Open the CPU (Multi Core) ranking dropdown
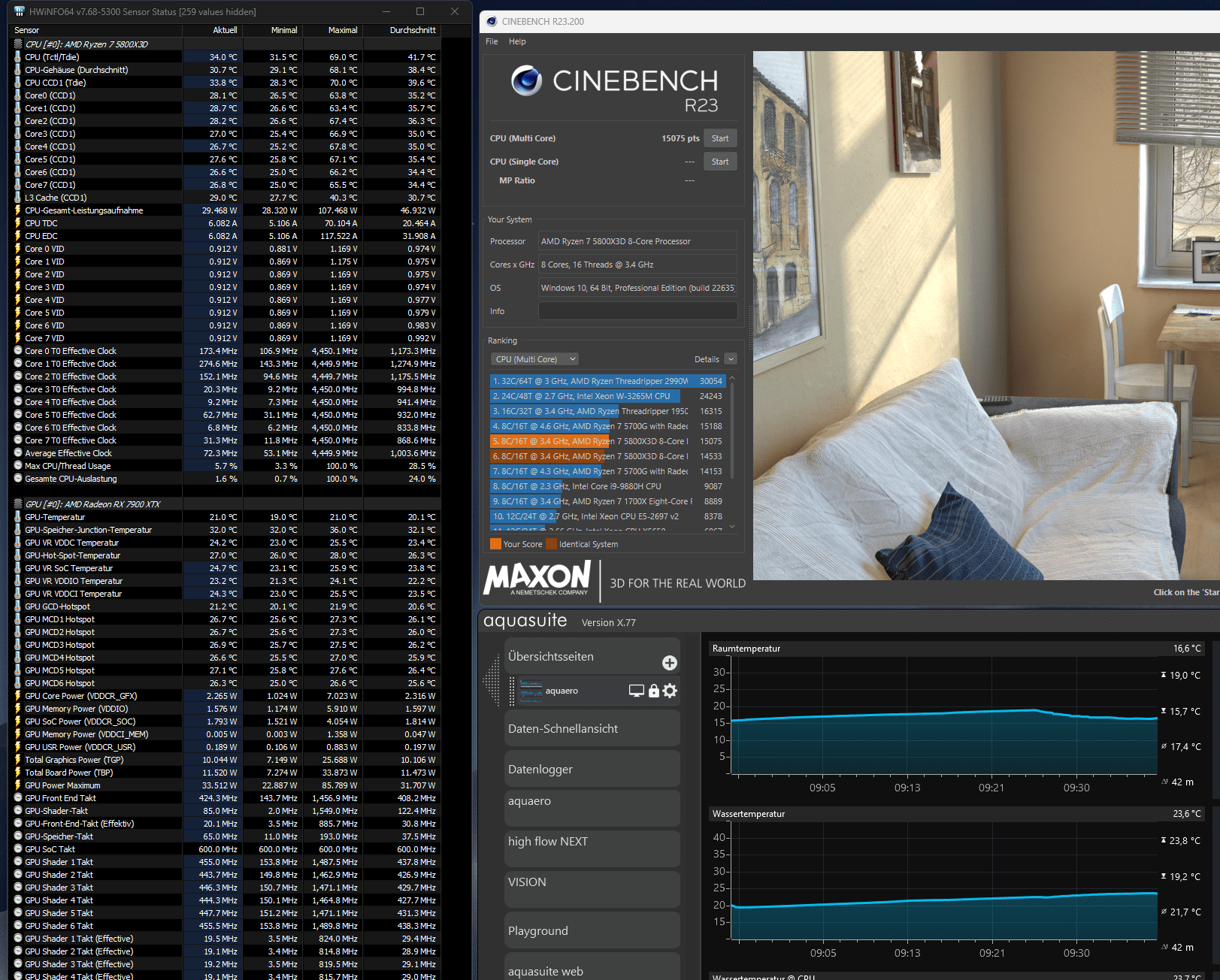1220x980 pixels. [x=534, y=359]
